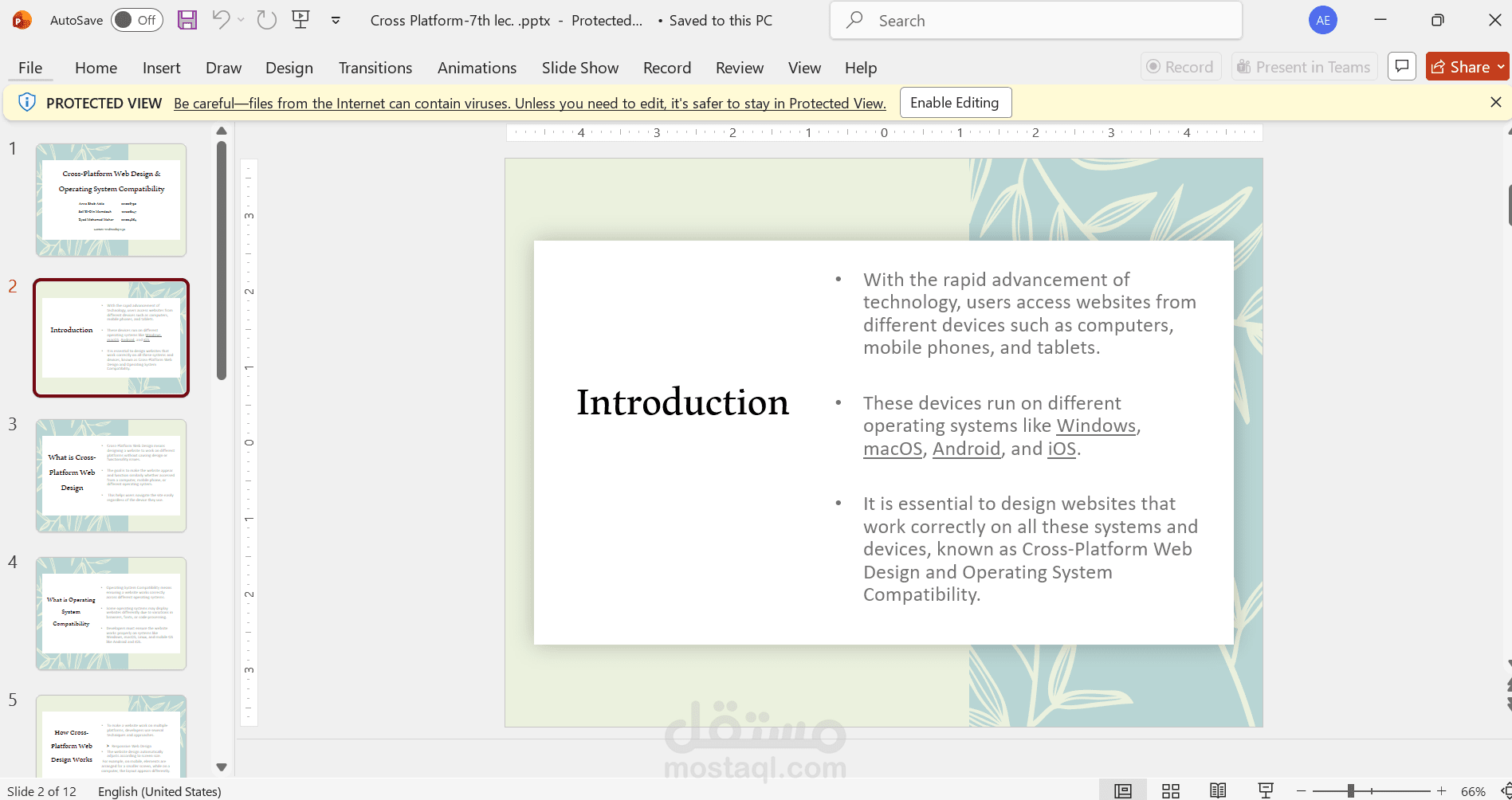Switch to Reading View icon
This screenshot has width=1512, height=800.
[x=1218, y=790]
